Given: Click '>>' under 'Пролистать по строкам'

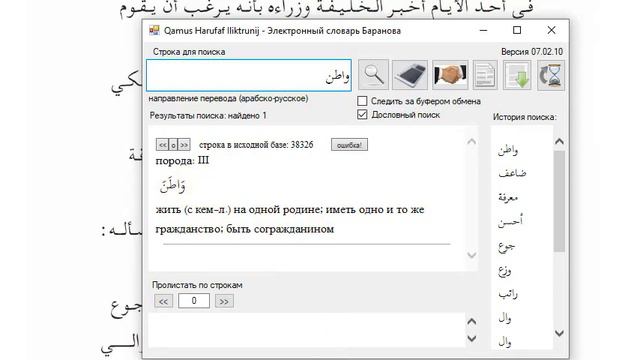Looking at the screenshot, I should [x=224, y=301].
